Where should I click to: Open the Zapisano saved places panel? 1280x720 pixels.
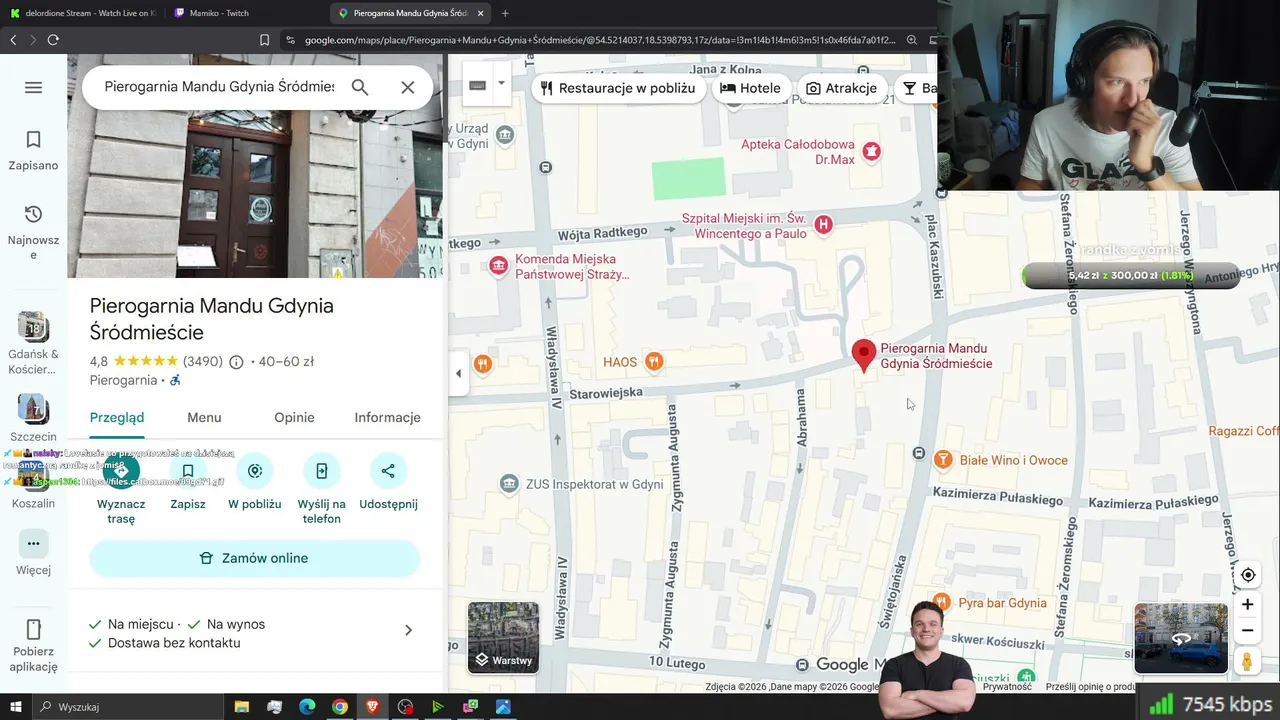click(33, 150)
